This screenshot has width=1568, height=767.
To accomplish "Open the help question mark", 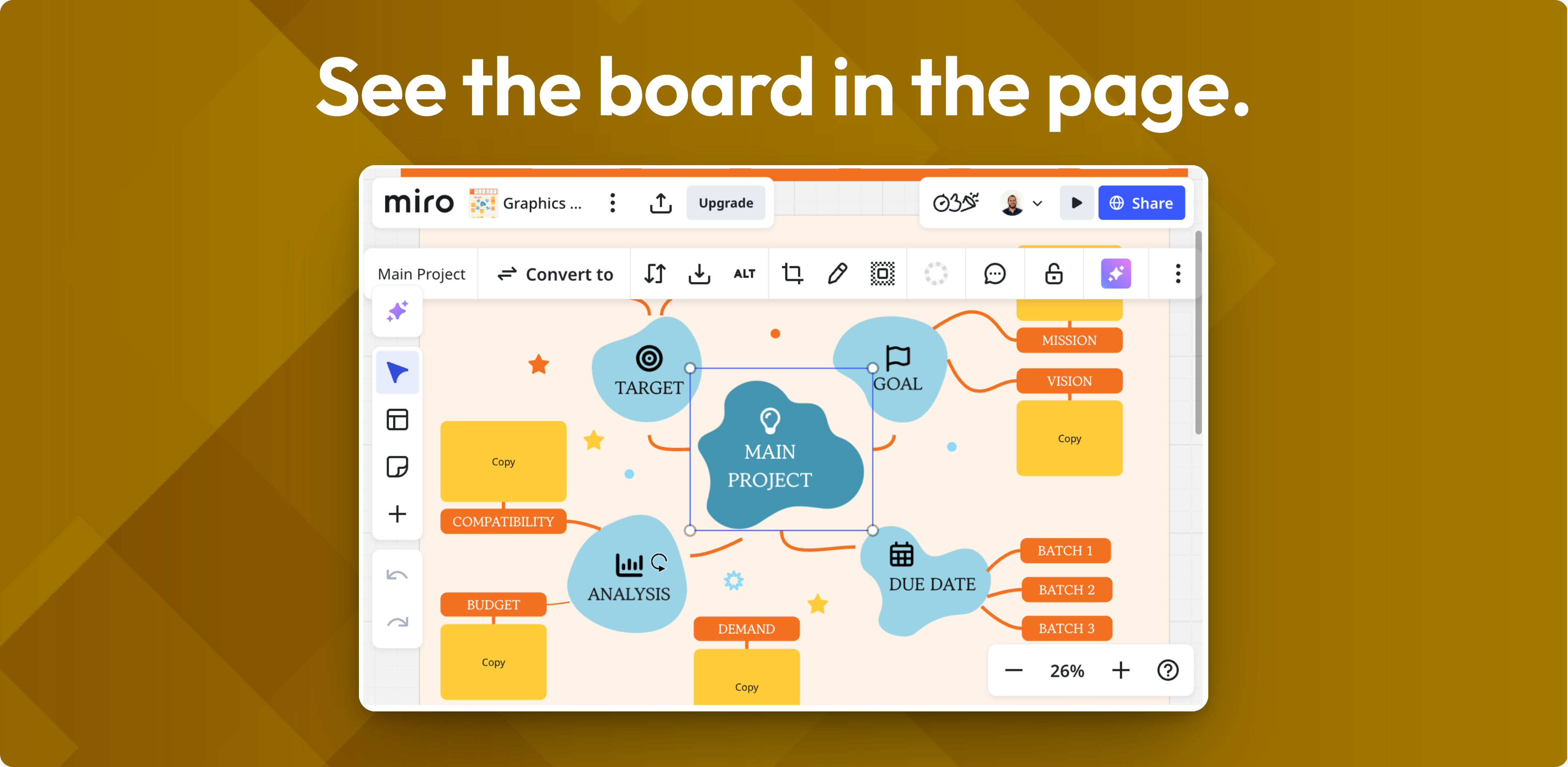I will tap(1167, 670).
